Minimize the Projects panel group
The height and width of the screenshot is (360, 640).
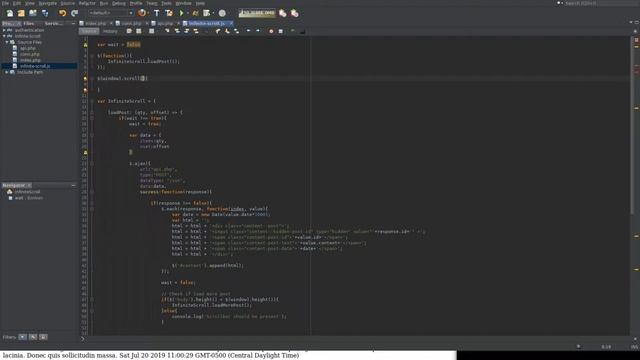point(73,23)
